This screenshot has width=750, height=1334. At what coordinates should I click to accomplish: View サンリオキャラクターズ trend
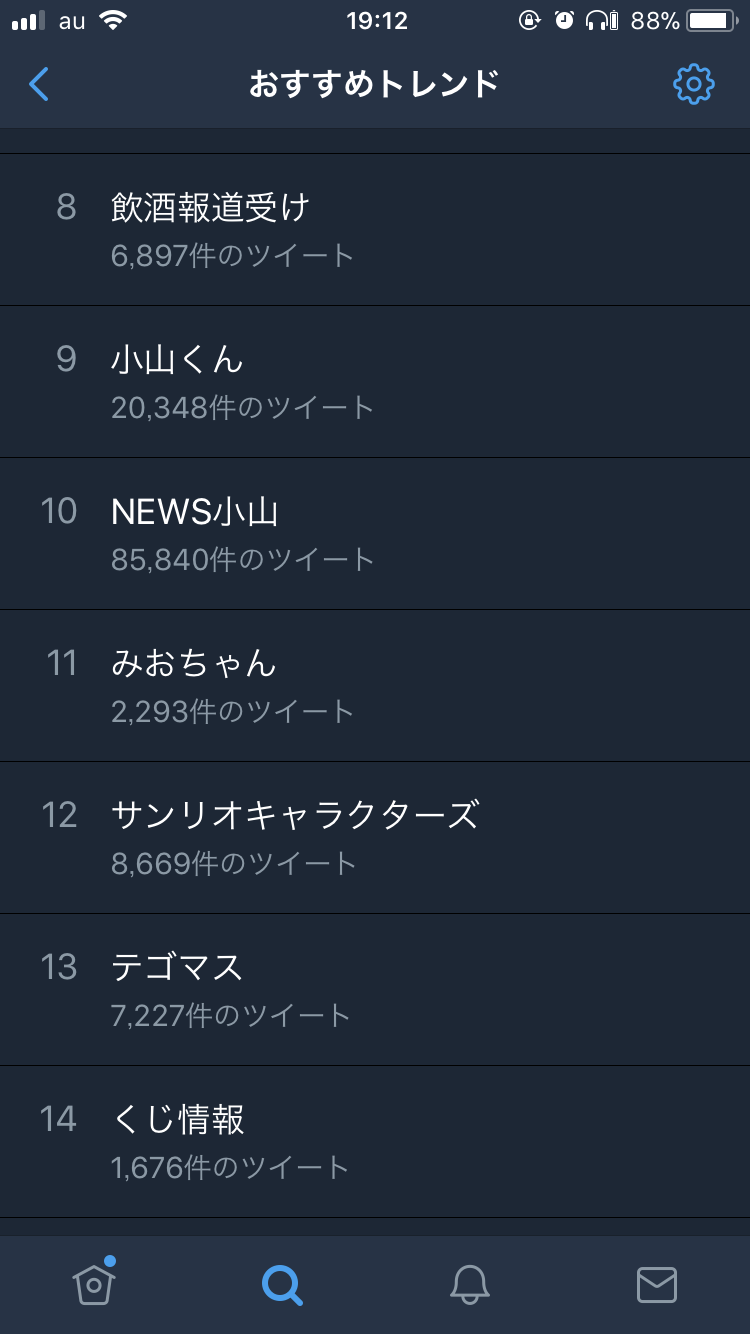point(375,838)
